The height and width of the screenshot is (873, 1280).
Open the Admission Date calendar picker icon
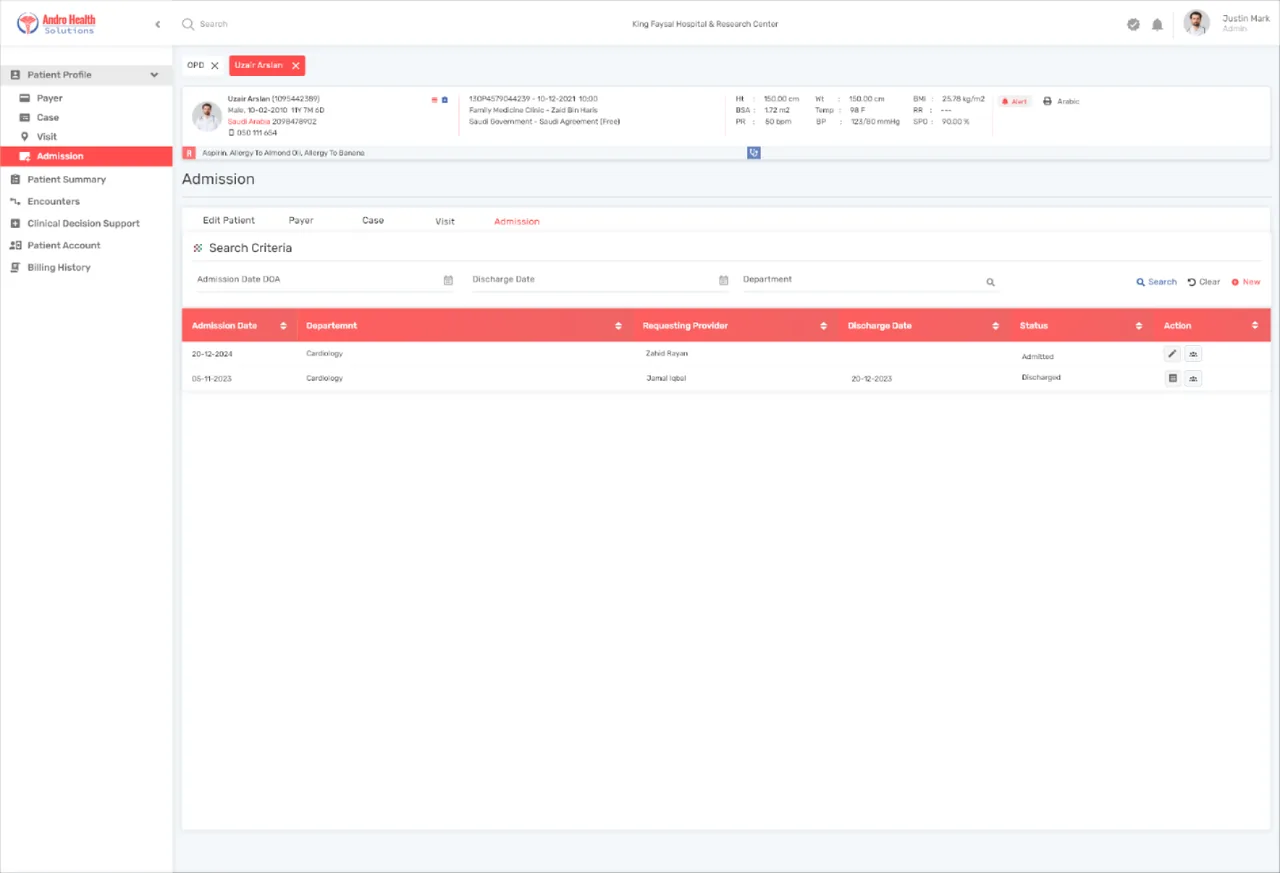coord(448,281)
